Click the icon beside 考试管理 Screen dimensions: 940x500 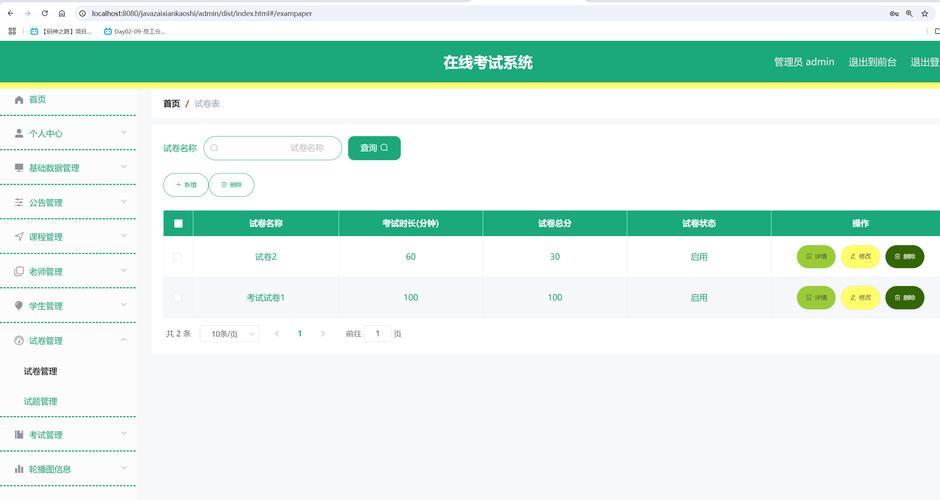(19, 435)
